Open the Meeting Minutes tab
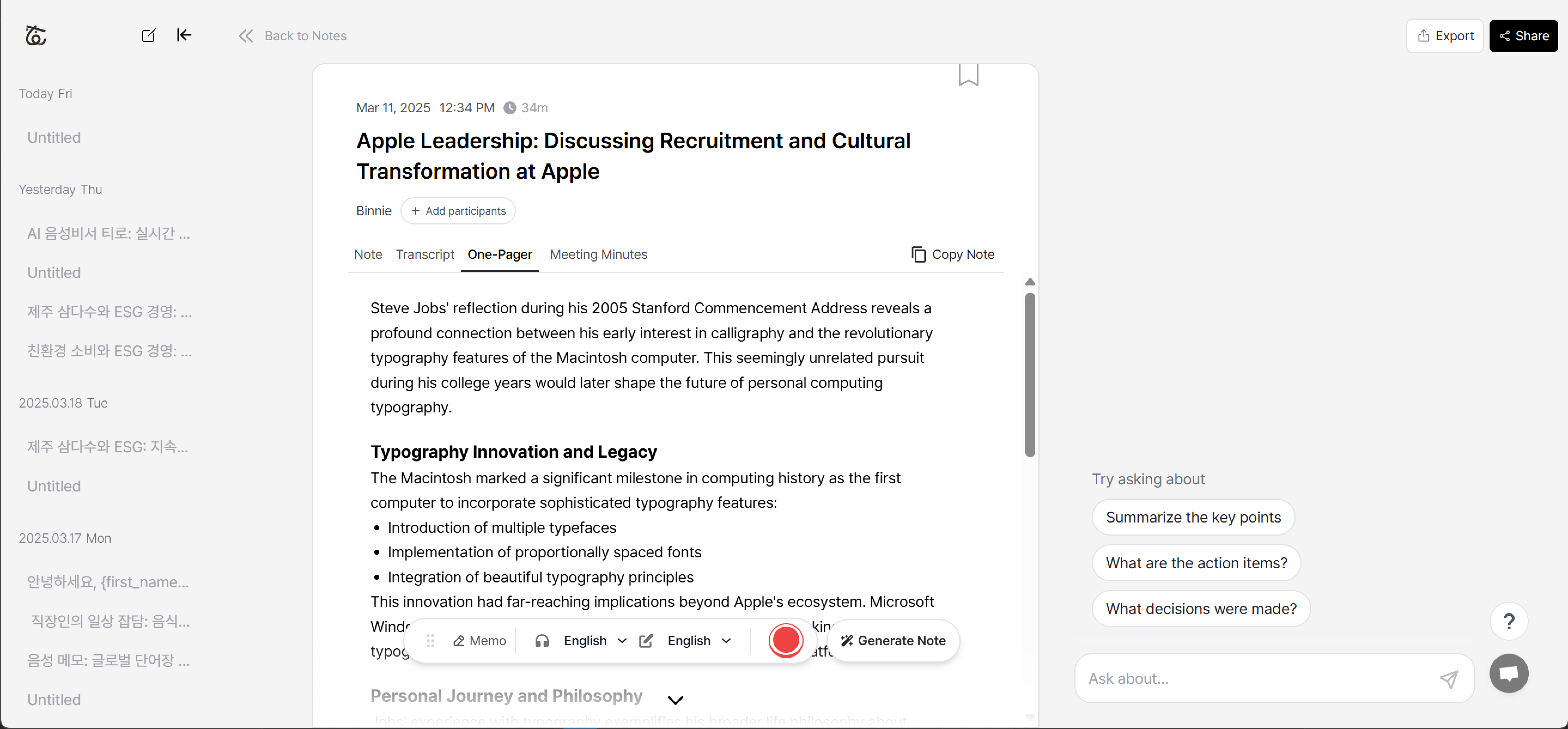This screenshot has height=729, width=1568. click(598, 254)
